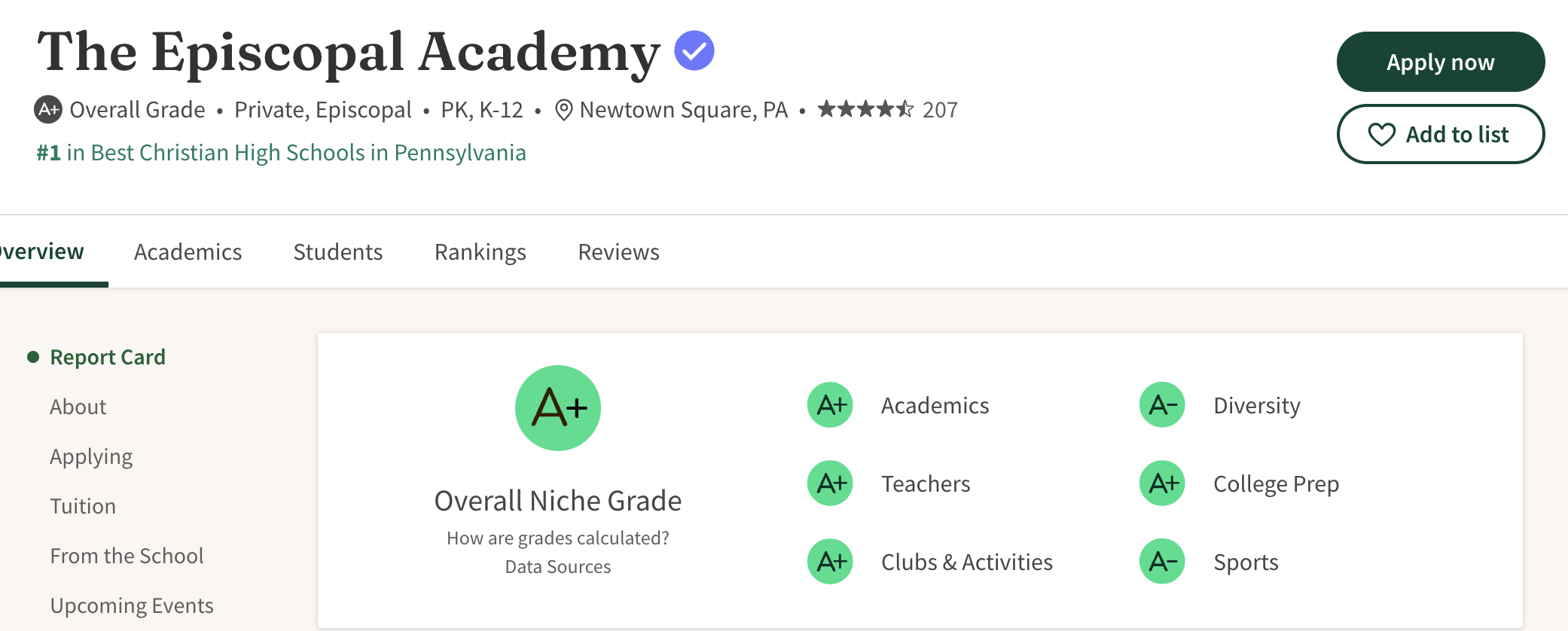Image resolution: width=1568 pixels, height=631 pixels.
Task: Select Upcoming Events in sidebar
Action: click(x=132, y=605)
